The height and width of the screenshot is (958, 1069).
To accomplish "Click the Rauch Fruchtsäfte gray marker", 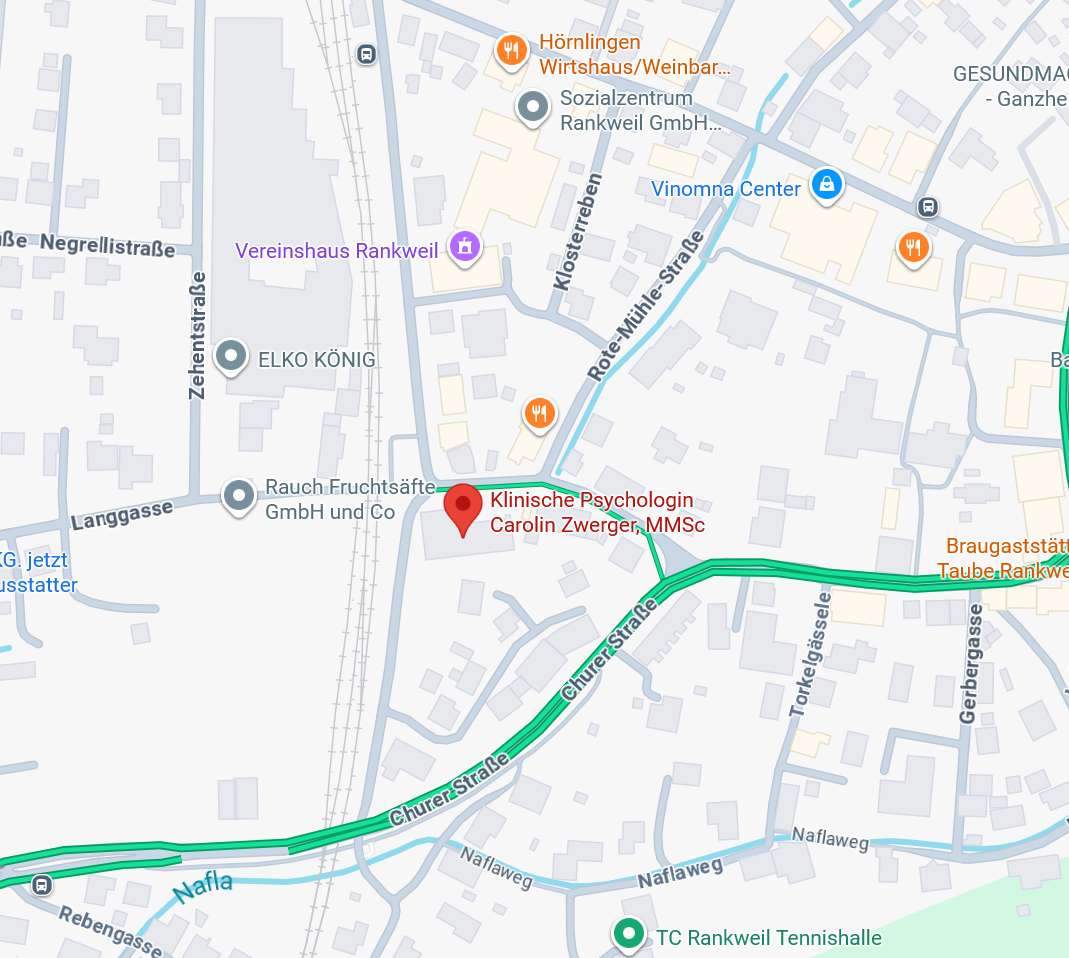I will point(239,497).
